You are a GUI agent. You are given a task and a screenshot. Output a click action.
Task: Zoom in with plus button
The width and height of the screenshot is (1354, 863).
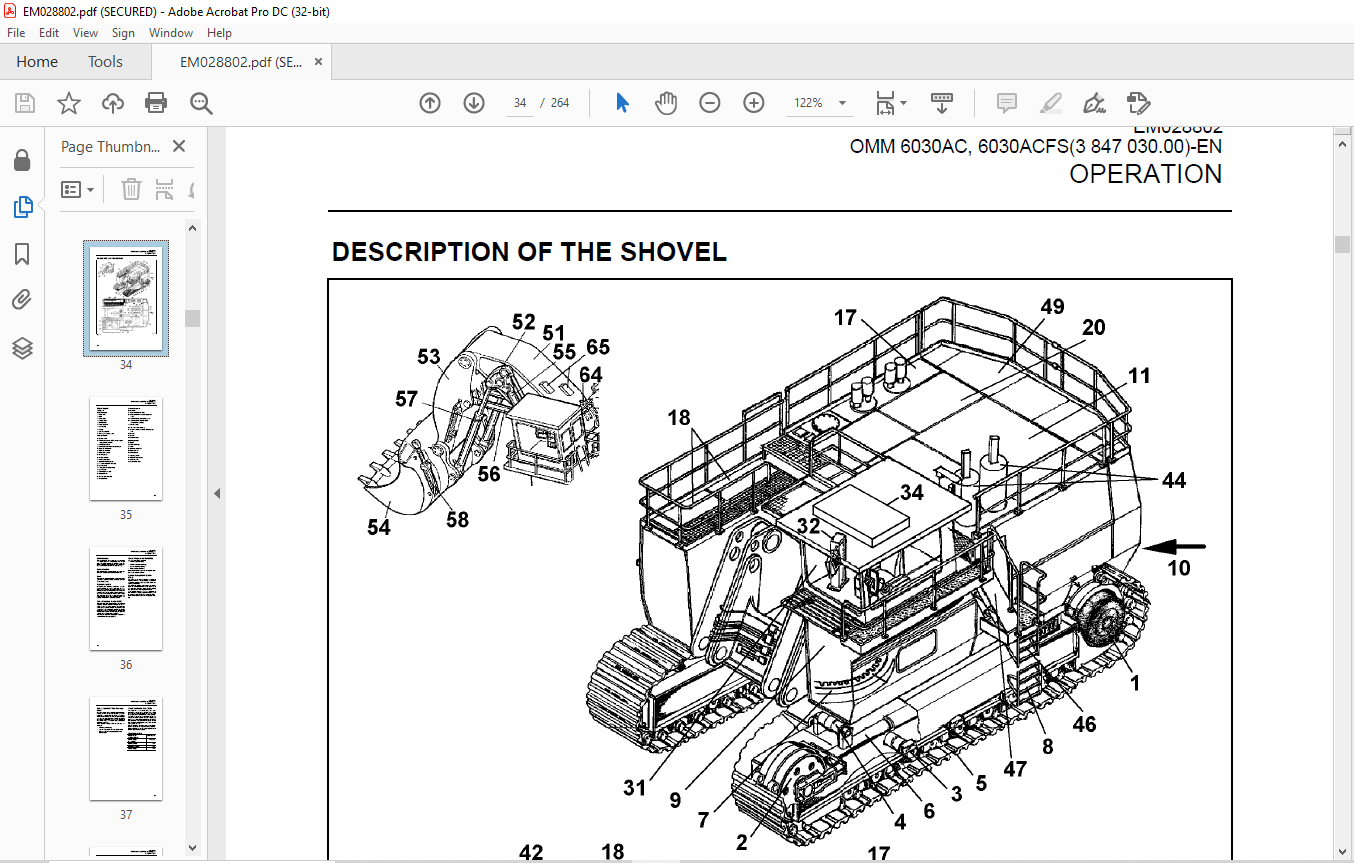(x=754, y=103)
